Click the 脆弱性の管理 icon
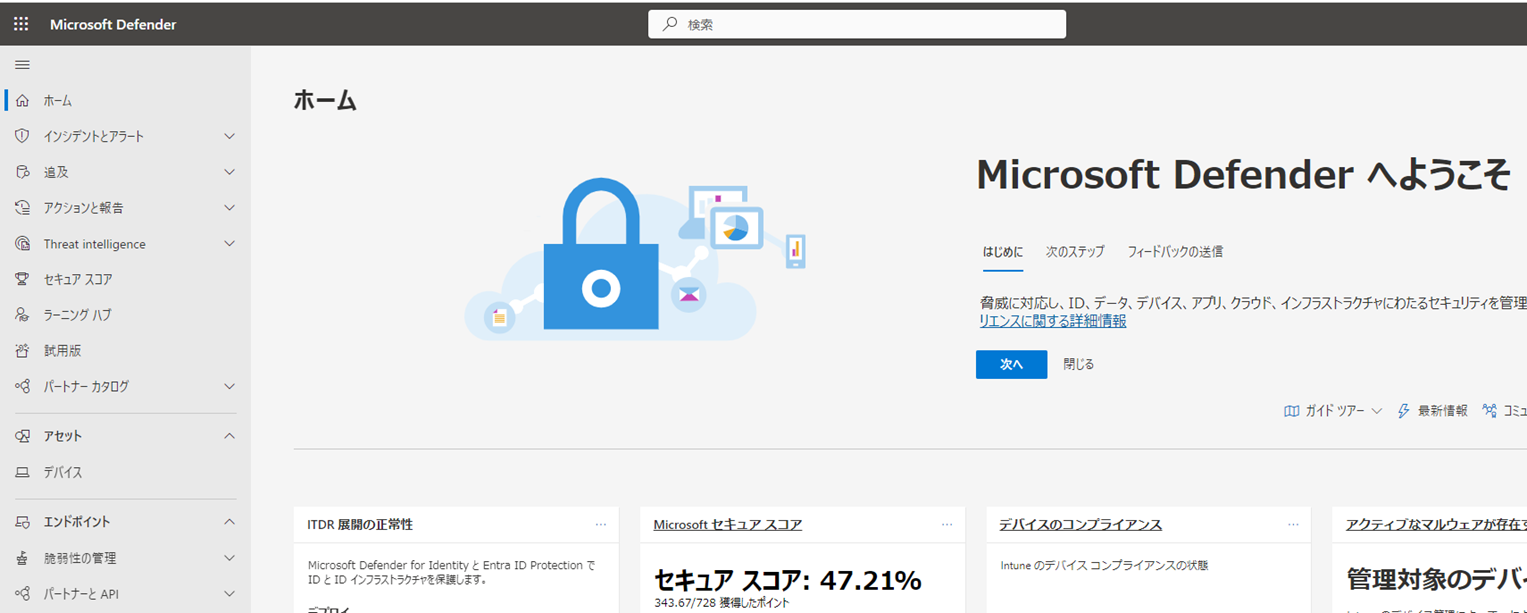The width and height of the screenshot is (1527, 613). [x=23, y=558]
